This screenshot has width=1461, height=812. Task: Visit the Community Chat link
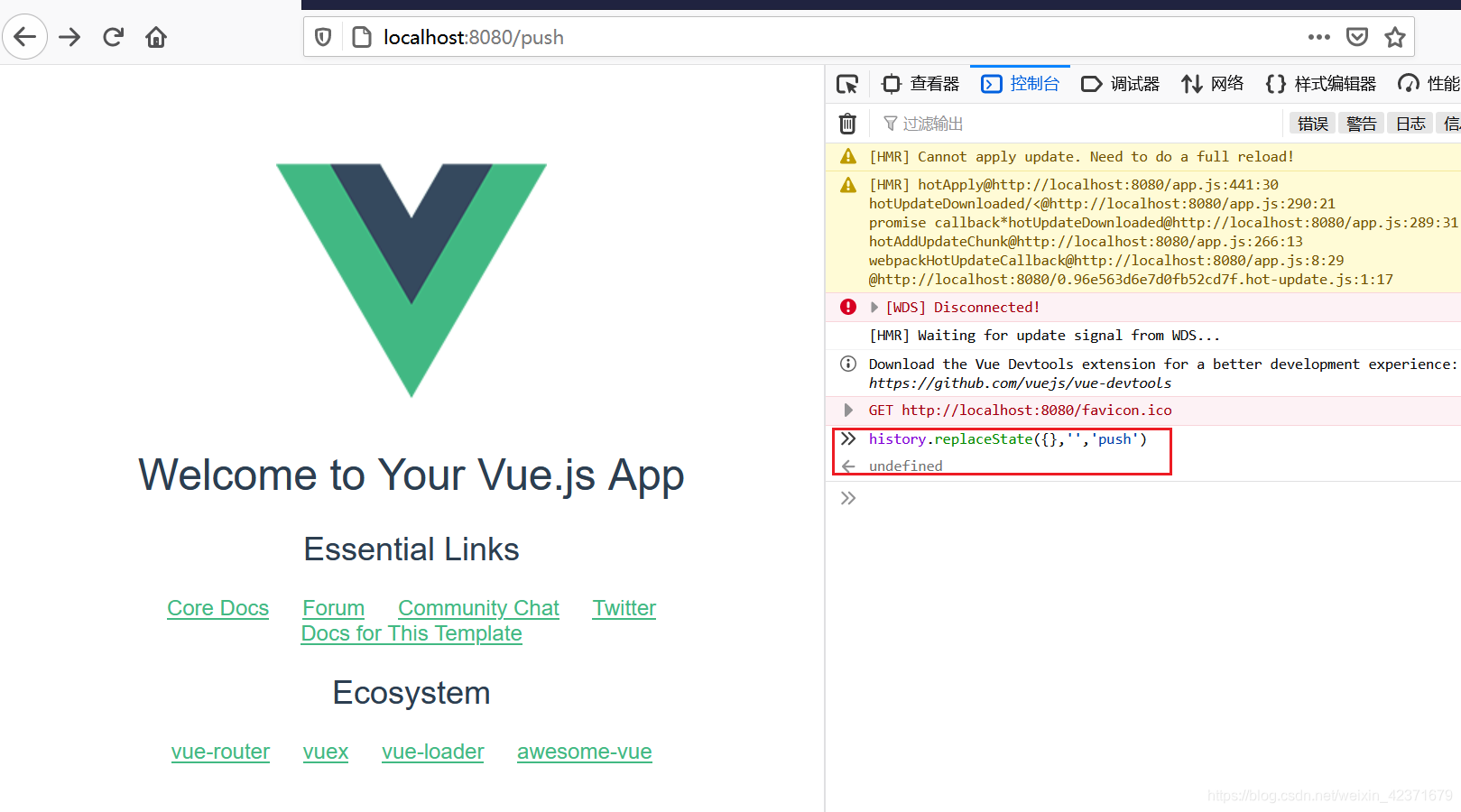click(x=479, y=608)
